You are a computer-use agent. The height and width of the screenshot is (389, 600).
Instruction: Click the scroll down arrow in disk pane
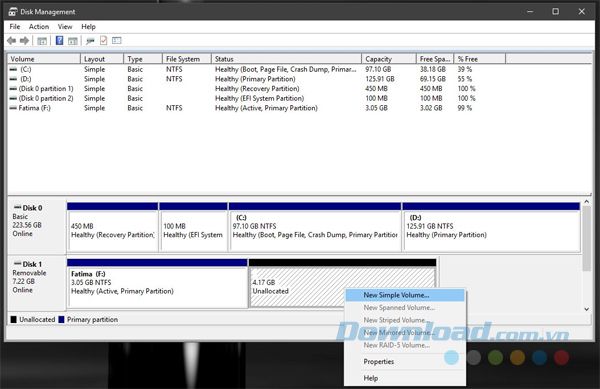(587, 309)
